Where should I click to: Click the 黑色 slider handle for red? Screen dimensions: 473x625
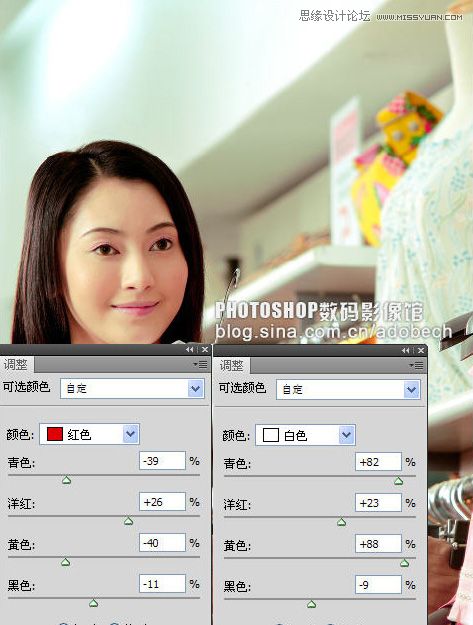click(x=93, y=603)
